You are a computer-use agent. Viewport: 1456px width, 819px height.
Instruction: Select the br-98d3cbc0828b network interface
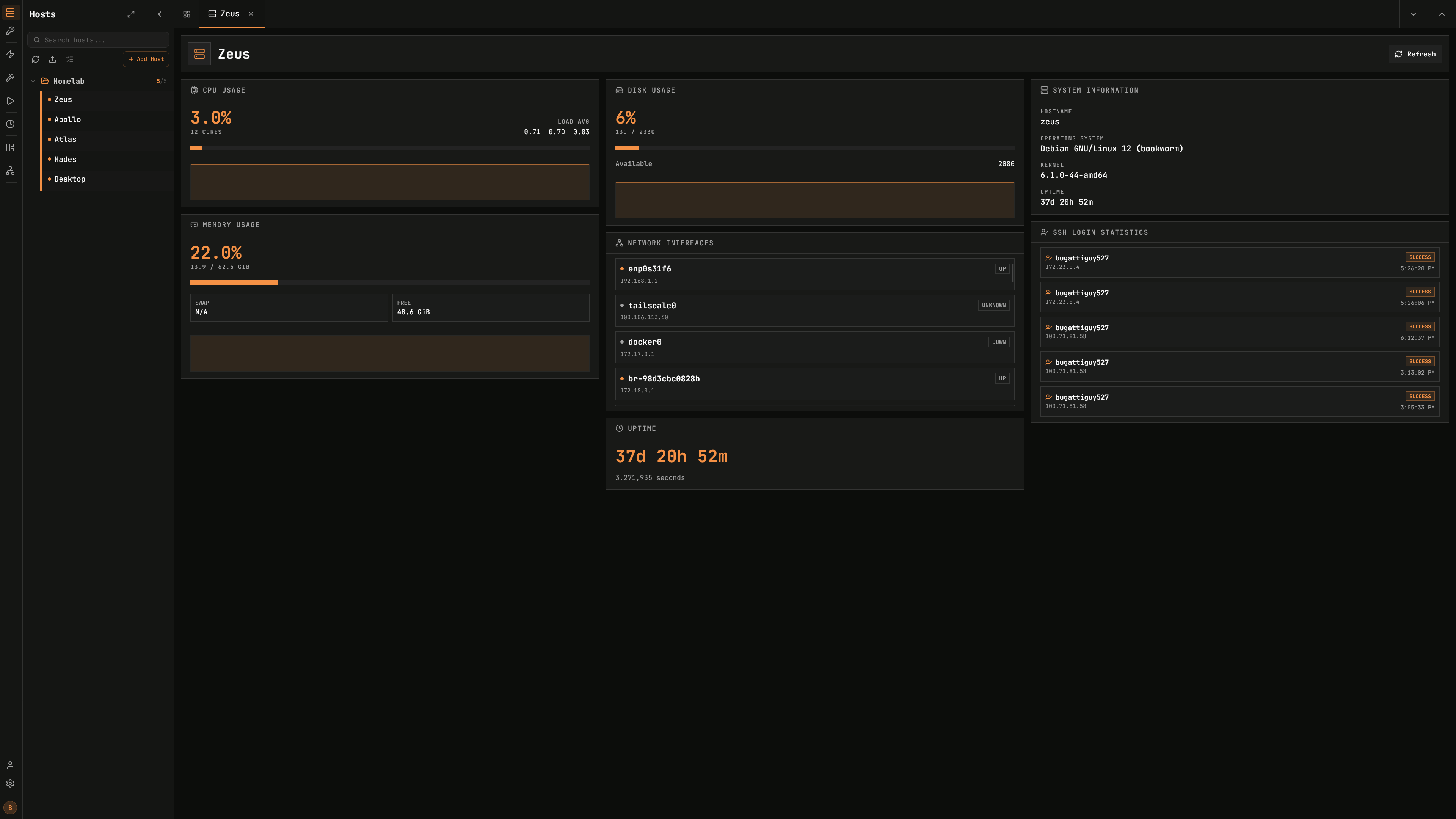click(815, 384)
